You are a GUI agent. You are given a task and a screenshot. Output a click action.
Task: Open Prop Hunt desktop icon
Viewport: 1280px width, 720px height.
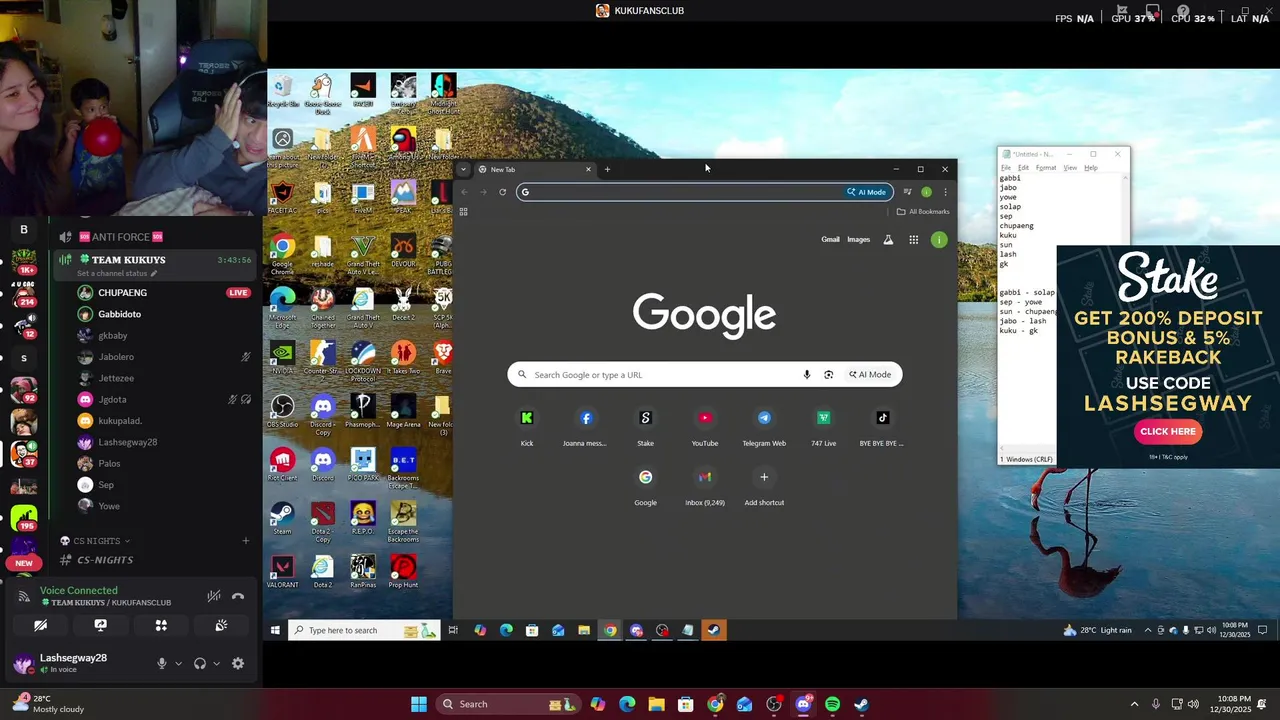point(403,572)
